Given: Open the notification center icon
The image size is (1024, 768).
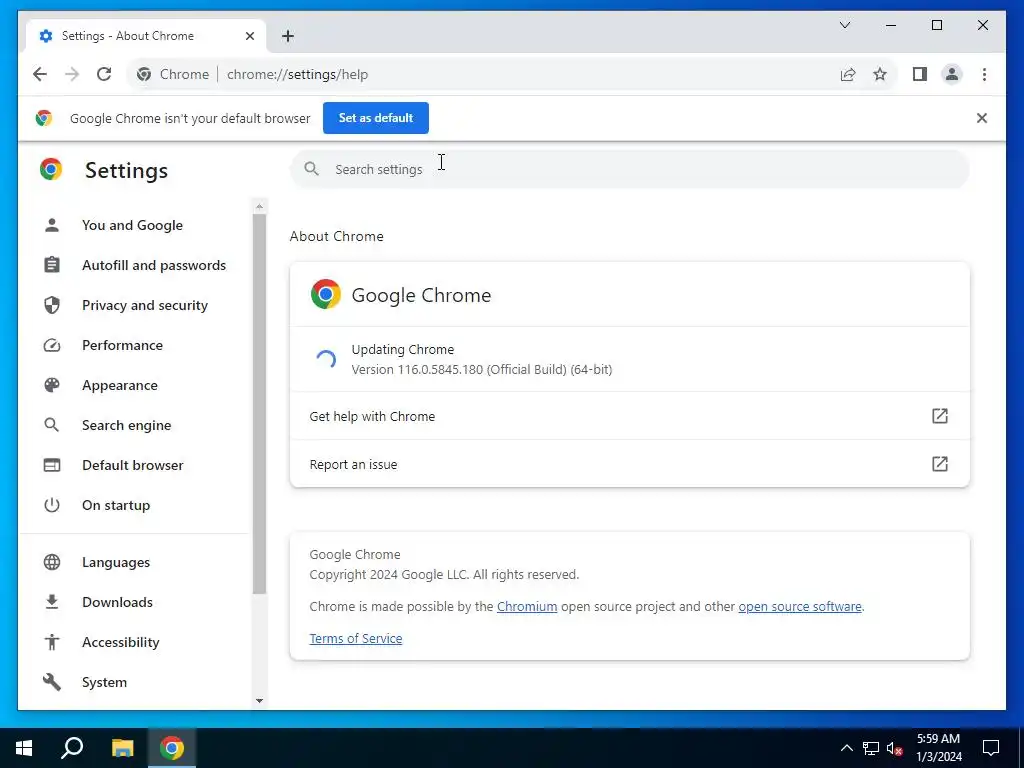Looking at the screenshot, I should 991,748.
